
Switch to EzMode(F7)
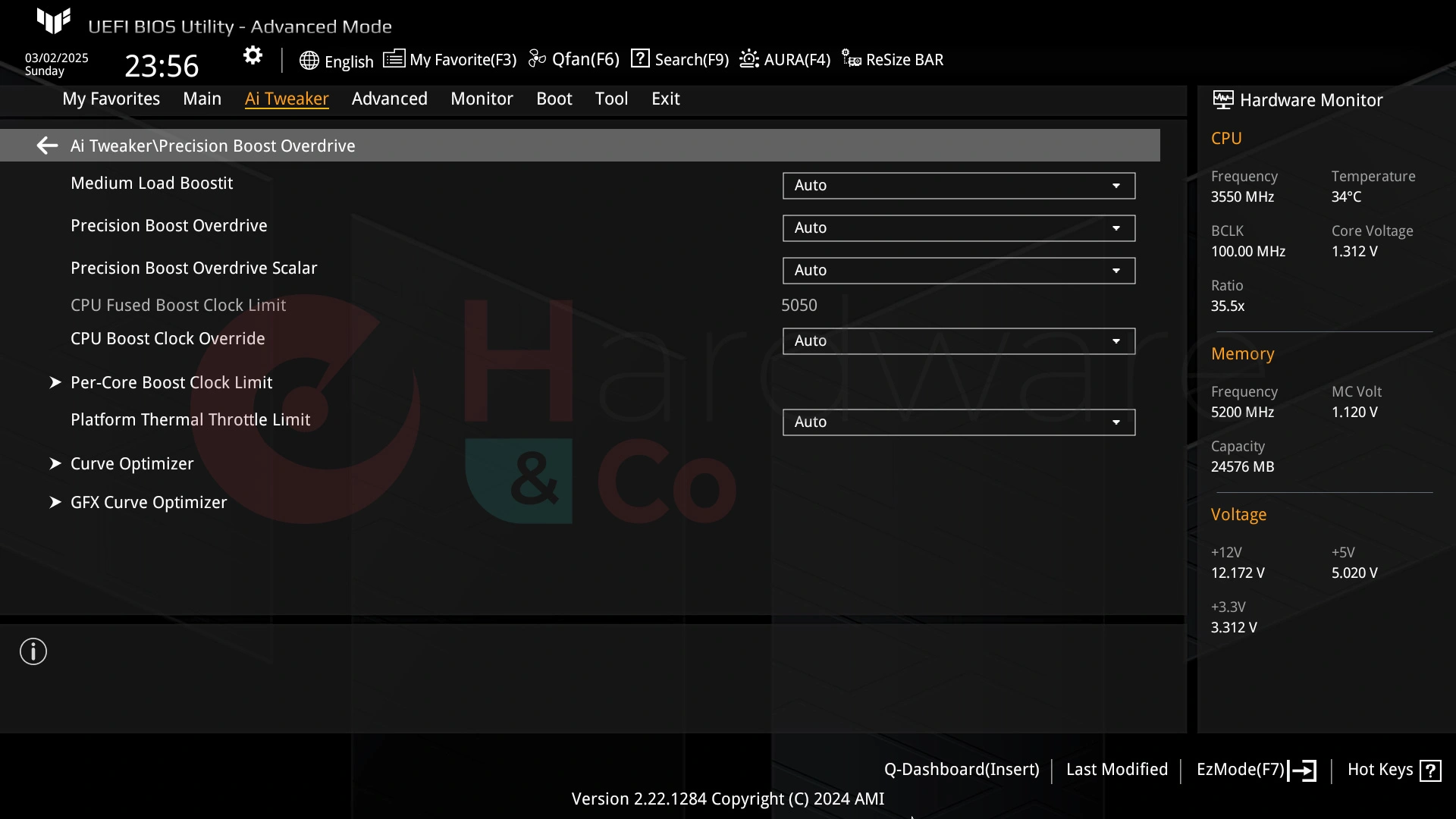1241,770
